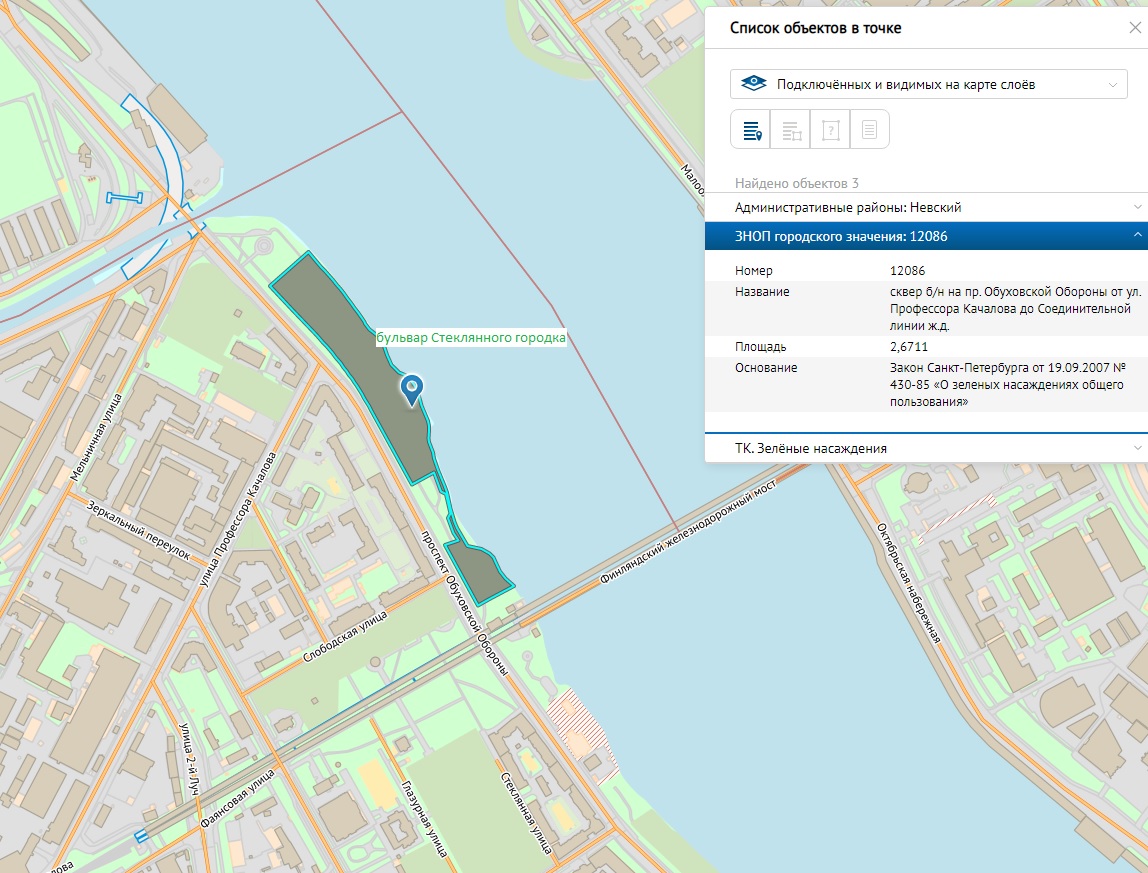Click the Финляндский железнодорожный мост label
The height and width of the screenshot is (873, 1148).
pos(688,534)
